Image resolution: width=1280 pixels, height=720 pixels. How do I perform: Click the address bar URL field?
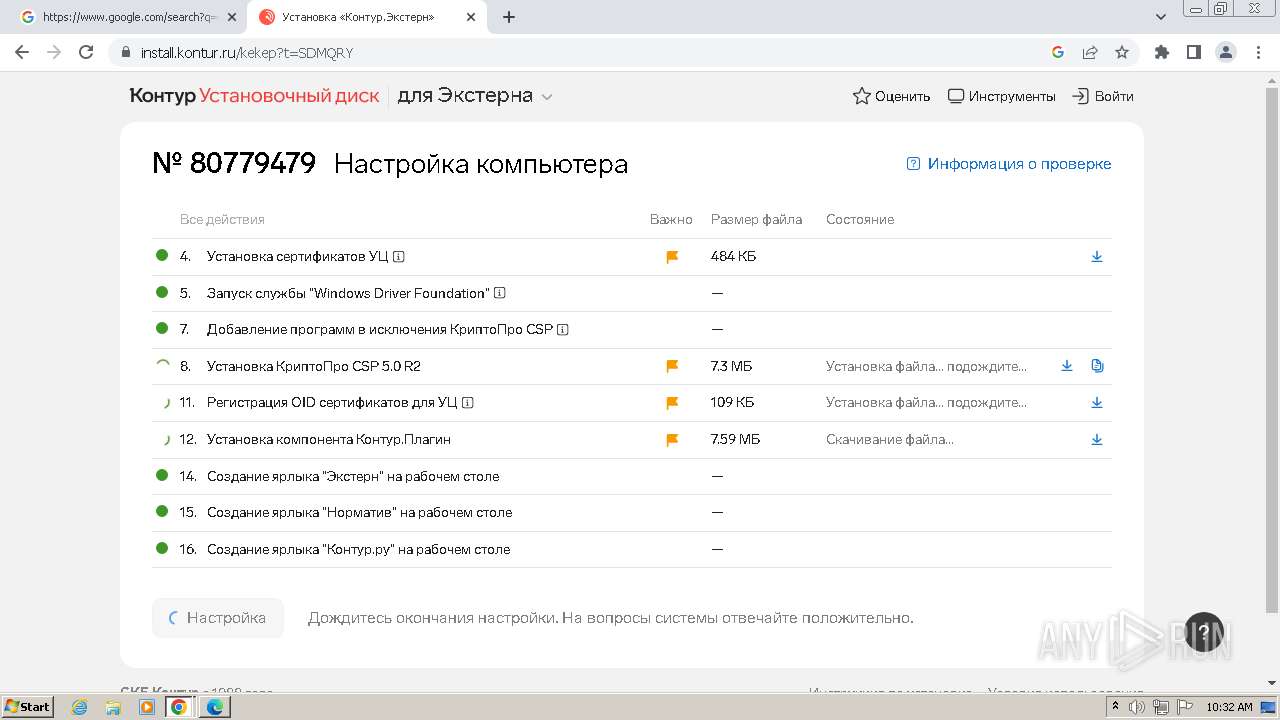590,52
